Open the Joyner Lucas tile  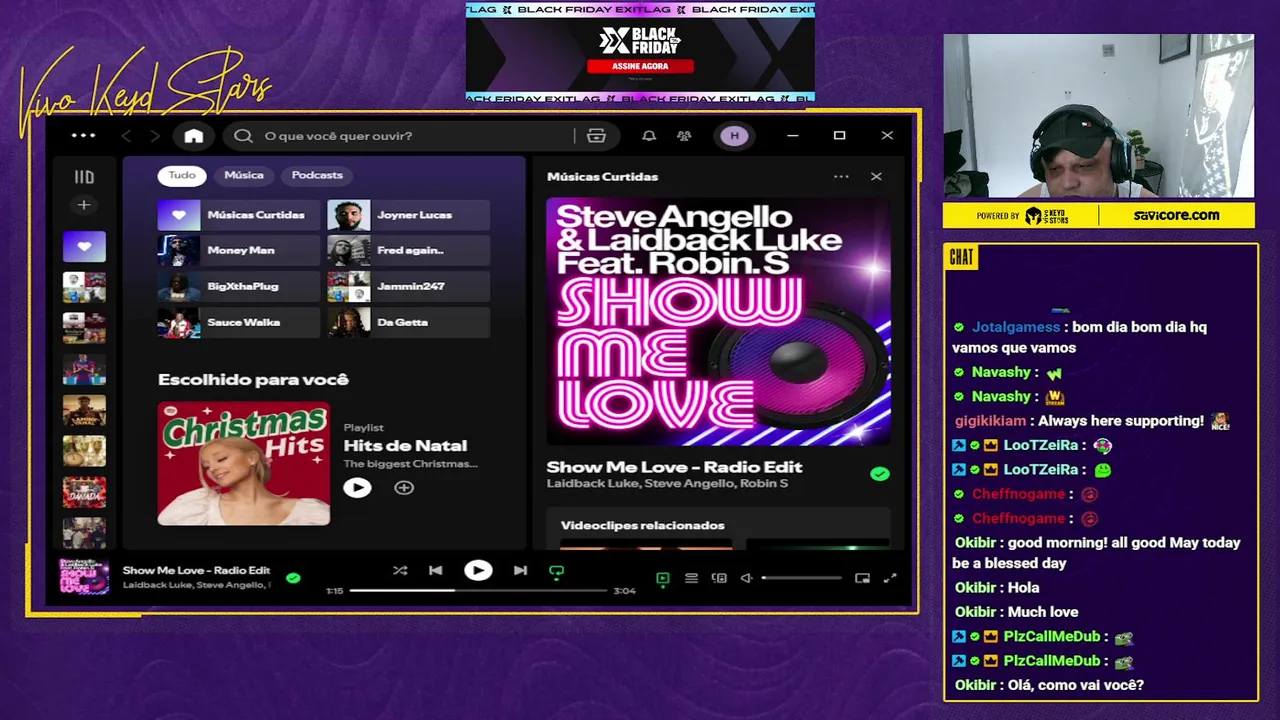[x=409, y=215]
